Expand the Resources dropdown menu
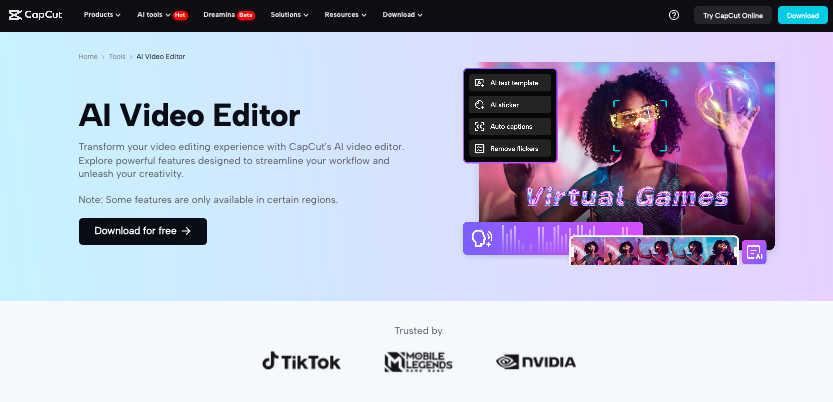Viewport: 833px width, 402px height. [345, 15]
